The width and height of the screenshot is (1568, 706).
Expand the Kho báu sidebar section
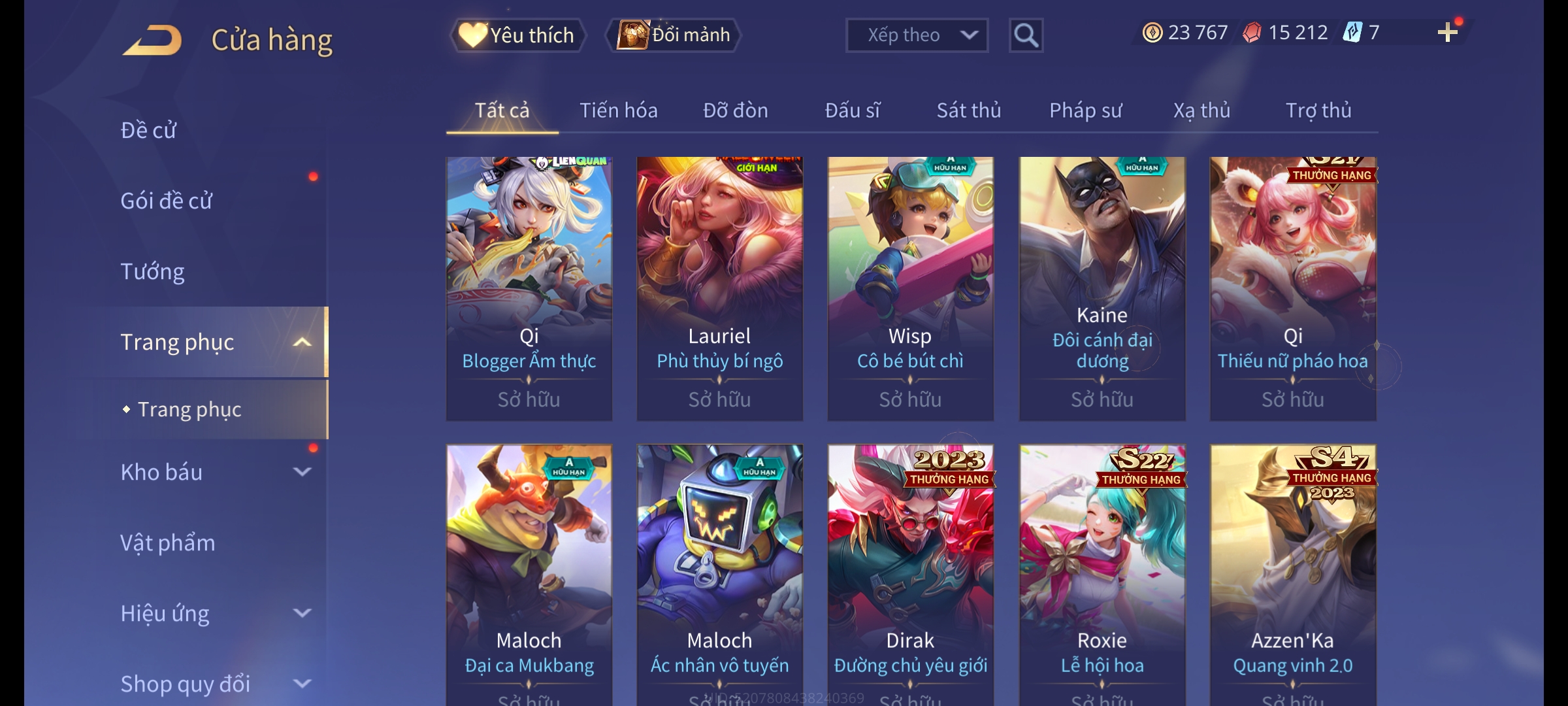302,472
